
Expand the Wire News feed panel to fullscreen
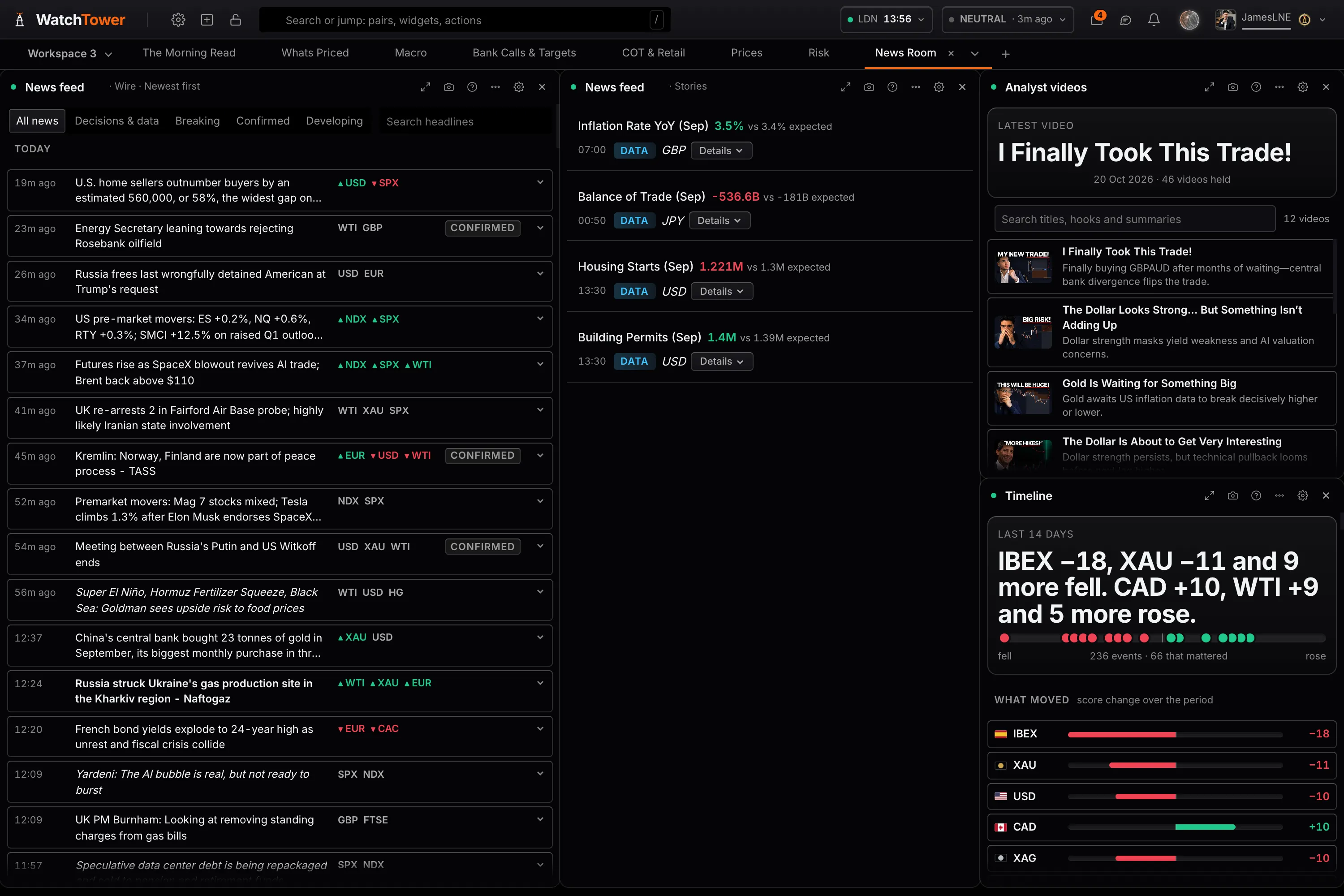426,87
